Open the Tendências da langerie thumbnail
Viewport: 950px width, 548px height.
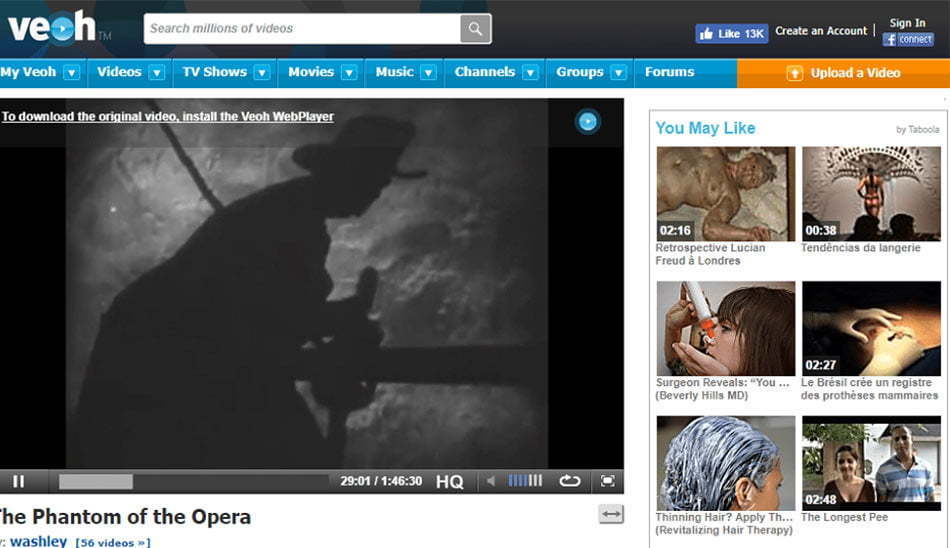click(x=871, y=193)
